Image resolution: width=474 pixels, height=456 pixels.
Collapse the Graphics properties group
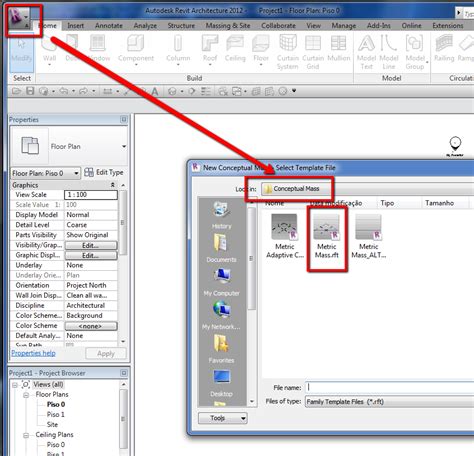pos(113,185)
